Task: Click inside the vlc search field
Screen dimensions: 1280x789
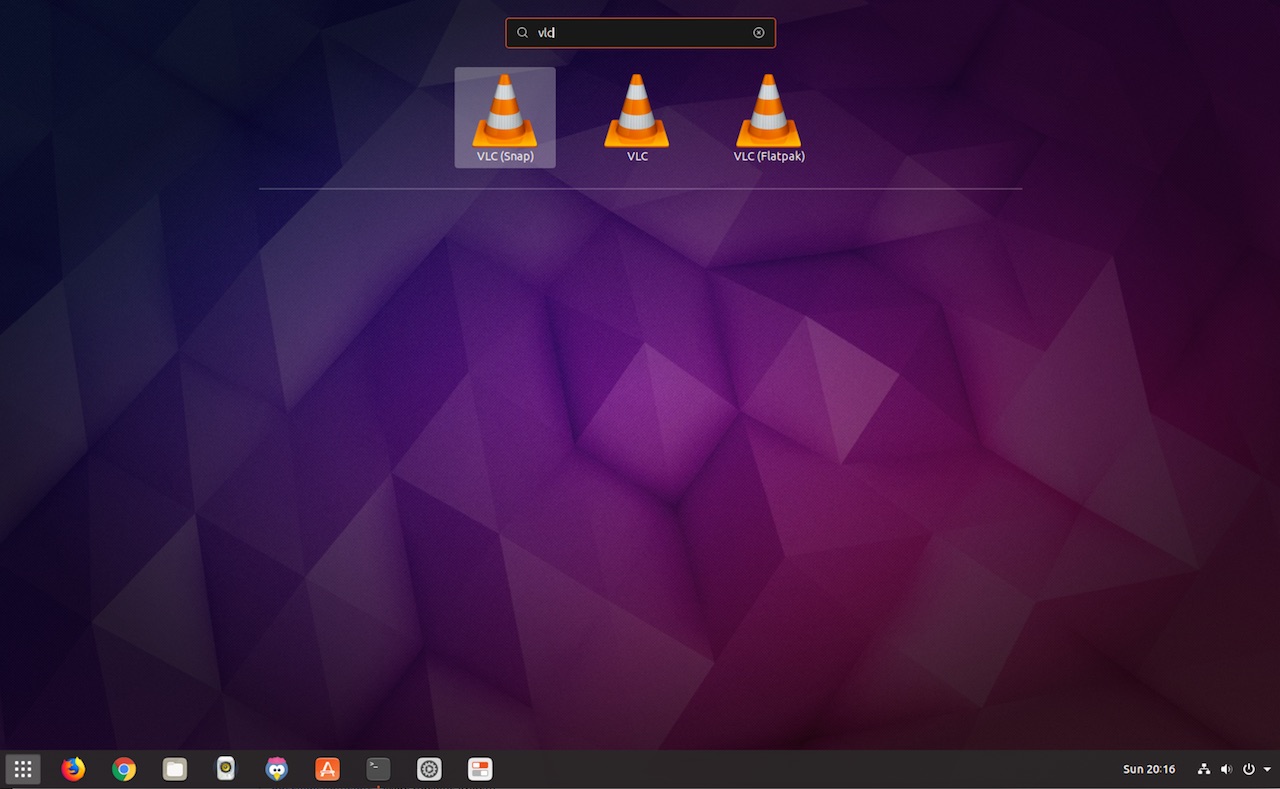Action: (640, 32)
